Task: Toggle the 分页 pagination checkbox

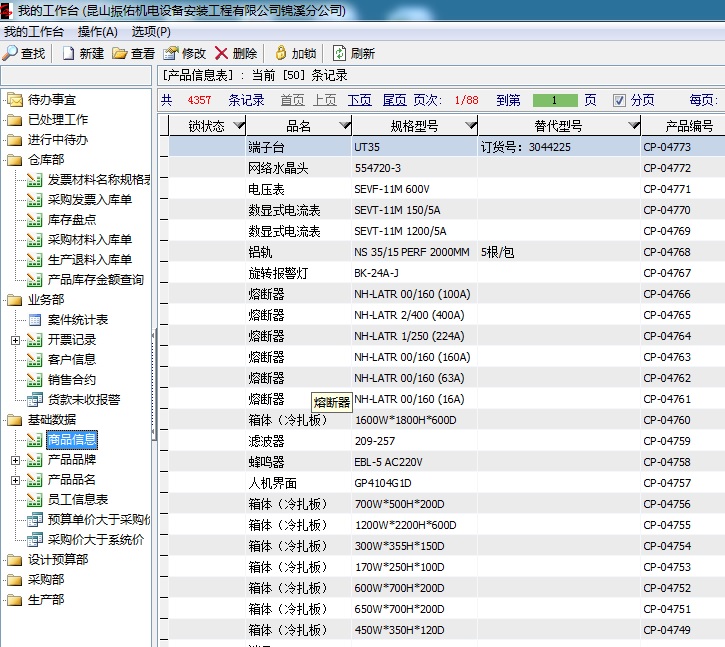Action: pyautogui.click(x=620, y=100)
